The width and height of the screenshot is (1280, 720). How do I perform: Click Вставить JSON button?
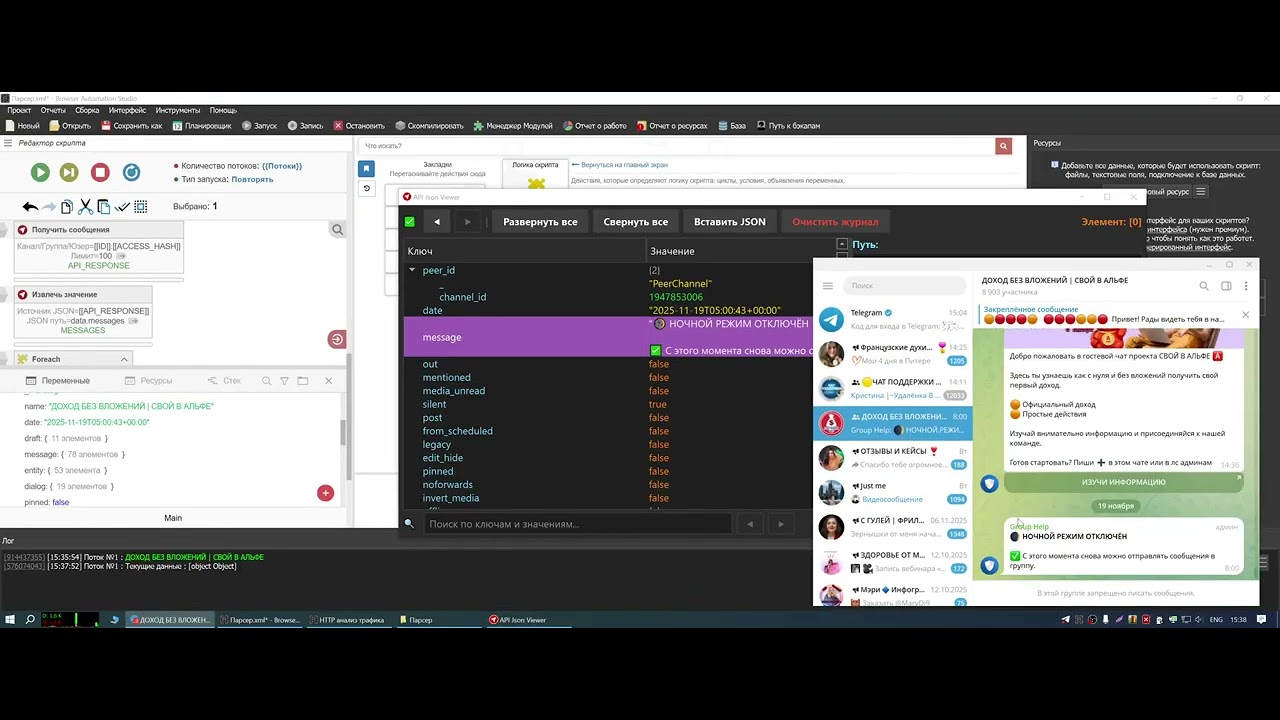730,222
